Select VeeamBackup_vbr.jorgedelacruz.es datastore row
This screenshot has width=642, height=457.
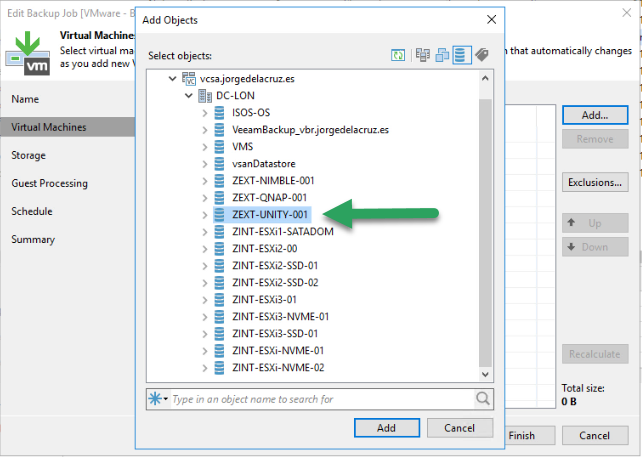(310, 130)
